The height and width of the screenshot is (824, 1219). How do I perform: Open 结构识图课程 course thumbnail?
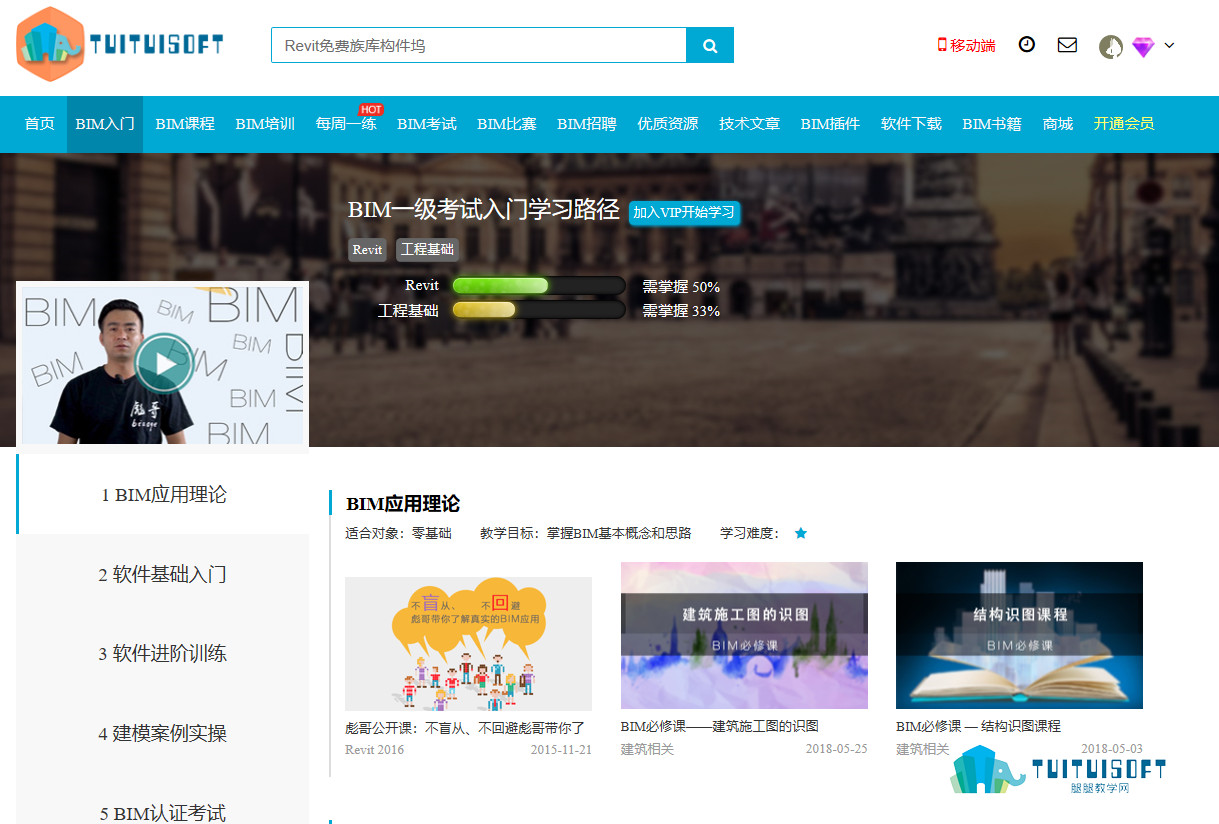tap(1019, 635)
